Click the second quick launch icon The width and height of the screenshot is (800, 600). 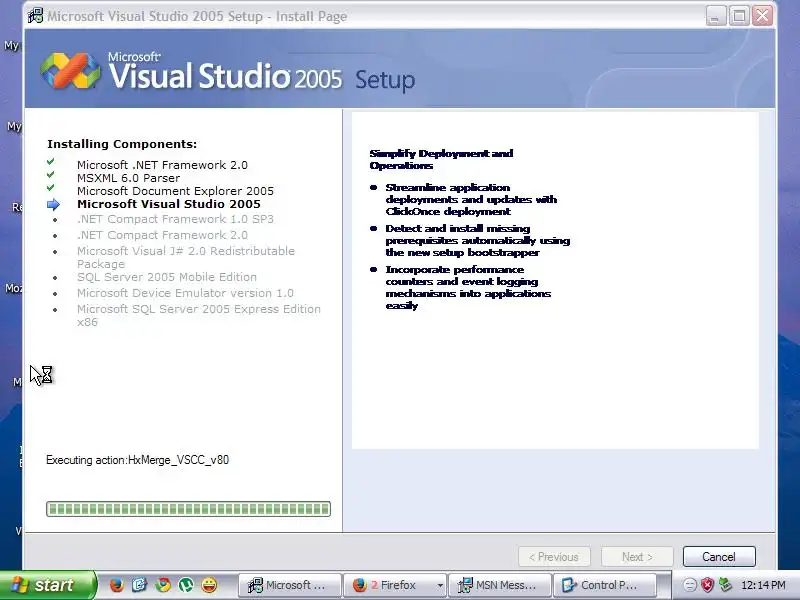(139, 585)
